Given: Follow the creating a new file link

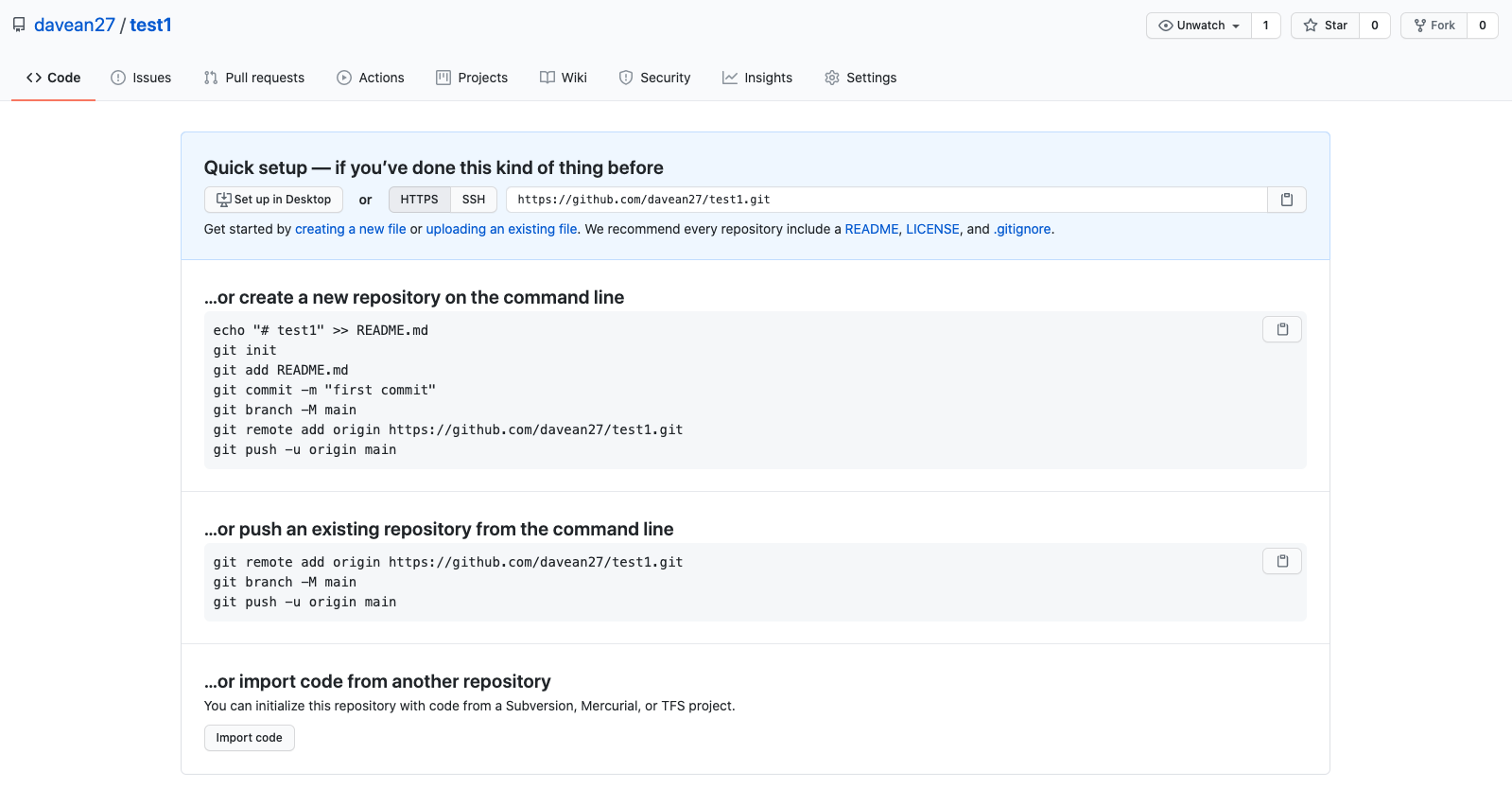Looking at the screenshot, I should point(350,229).
